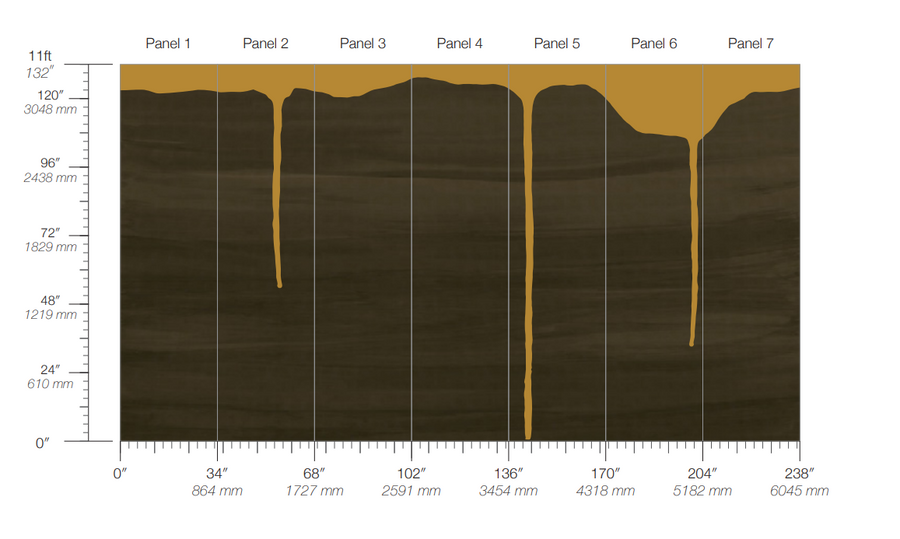Viewport: 900px width, 539px height.
Task: Click the '864 mm' measurement
Action: tap(217, 491)
